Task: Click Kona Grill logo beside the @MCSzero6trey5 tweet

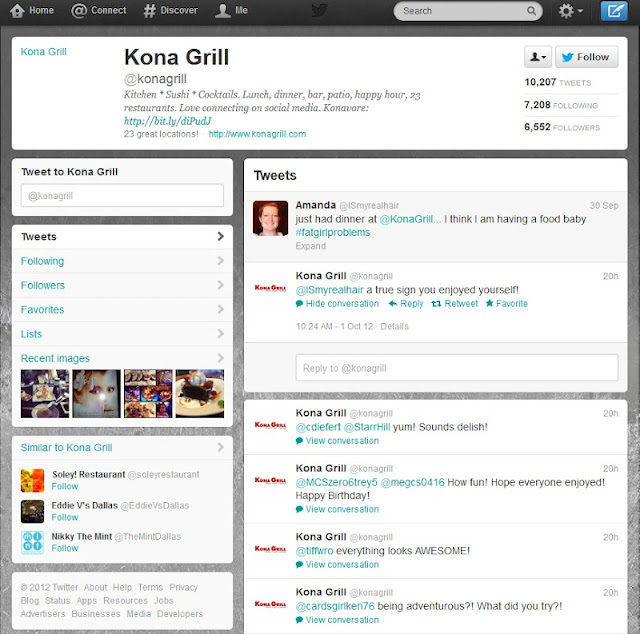Action: tap(270, 480)
